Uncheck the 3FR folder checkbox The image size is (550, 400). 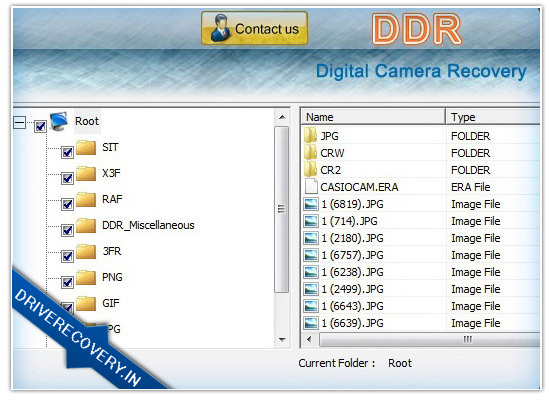[67, 256]
